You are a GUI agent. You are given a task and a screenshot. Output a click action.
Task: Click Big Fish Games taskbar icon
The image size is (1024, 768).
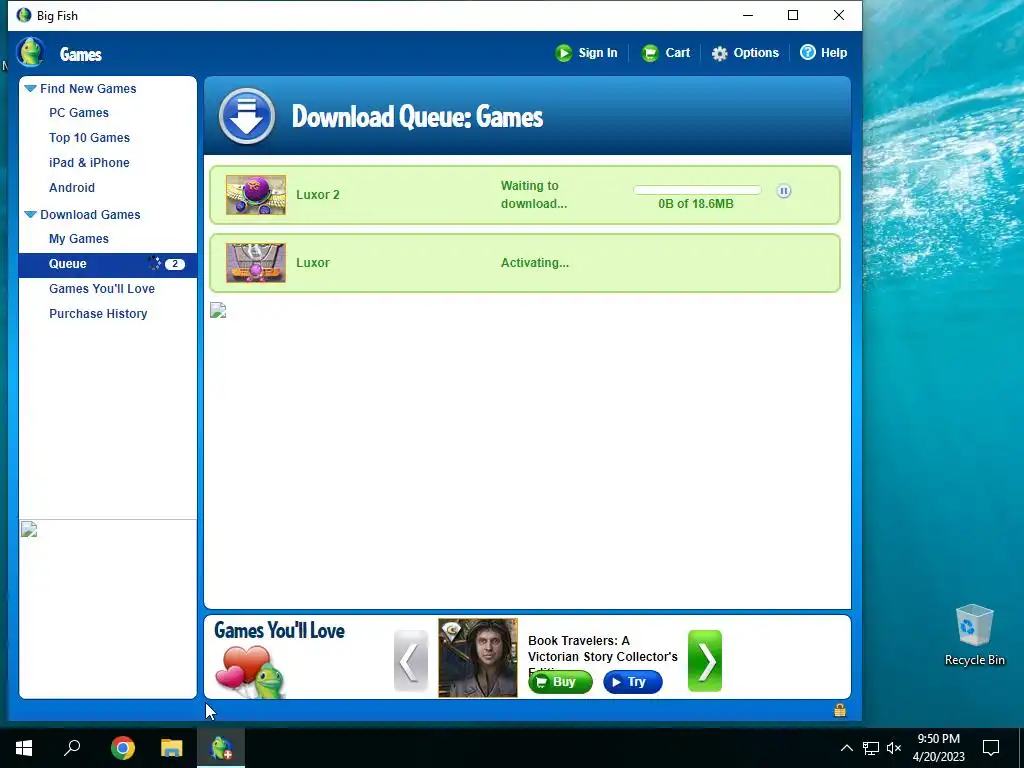tap(221, 748)
